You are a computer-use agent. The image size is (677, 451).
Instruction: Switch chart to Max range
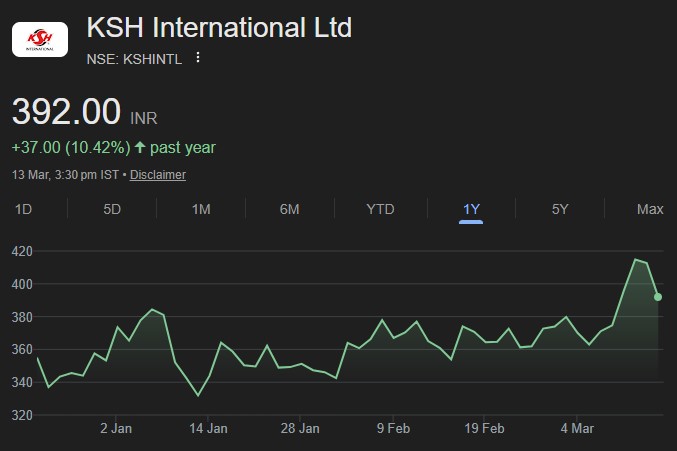tap(650, 209)
